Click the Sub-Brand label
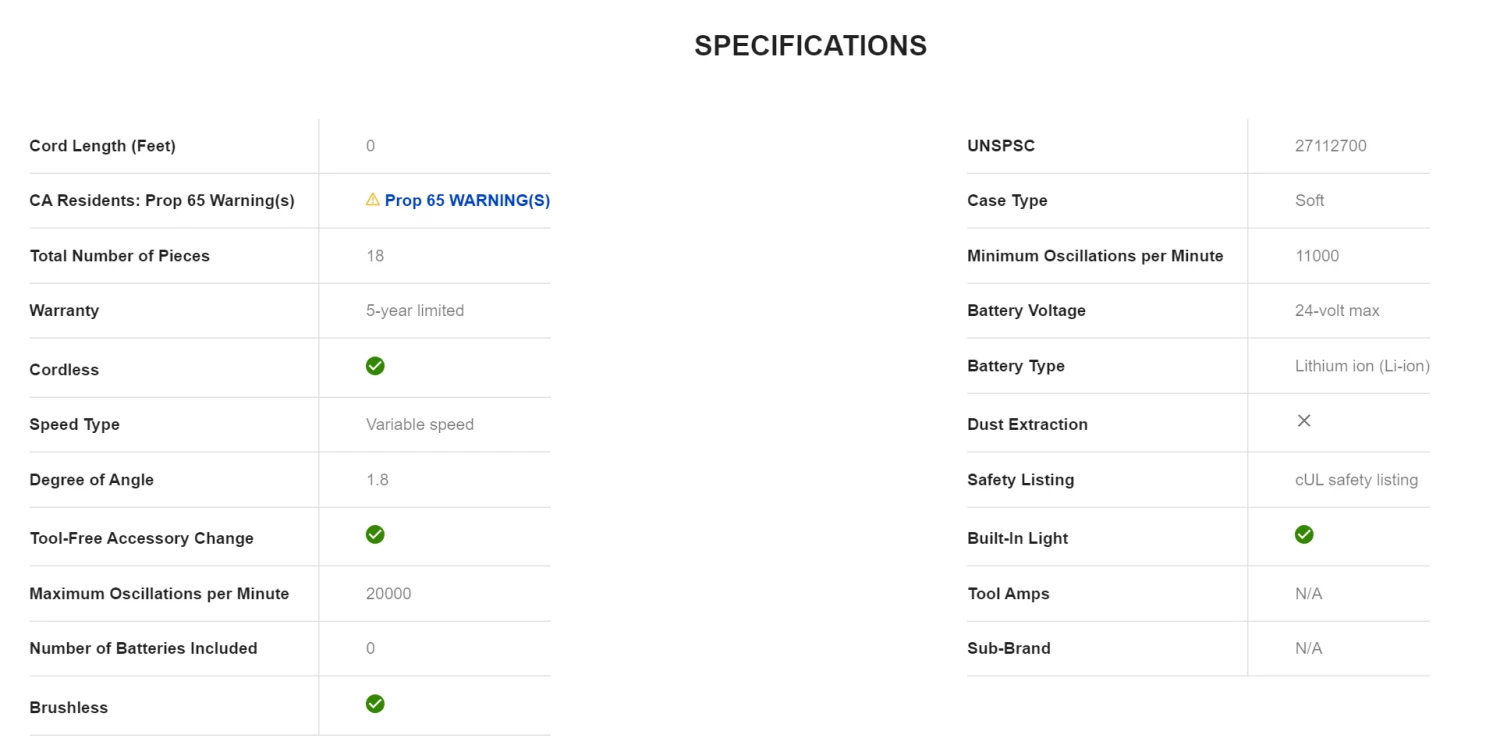 pos(1008,649)
